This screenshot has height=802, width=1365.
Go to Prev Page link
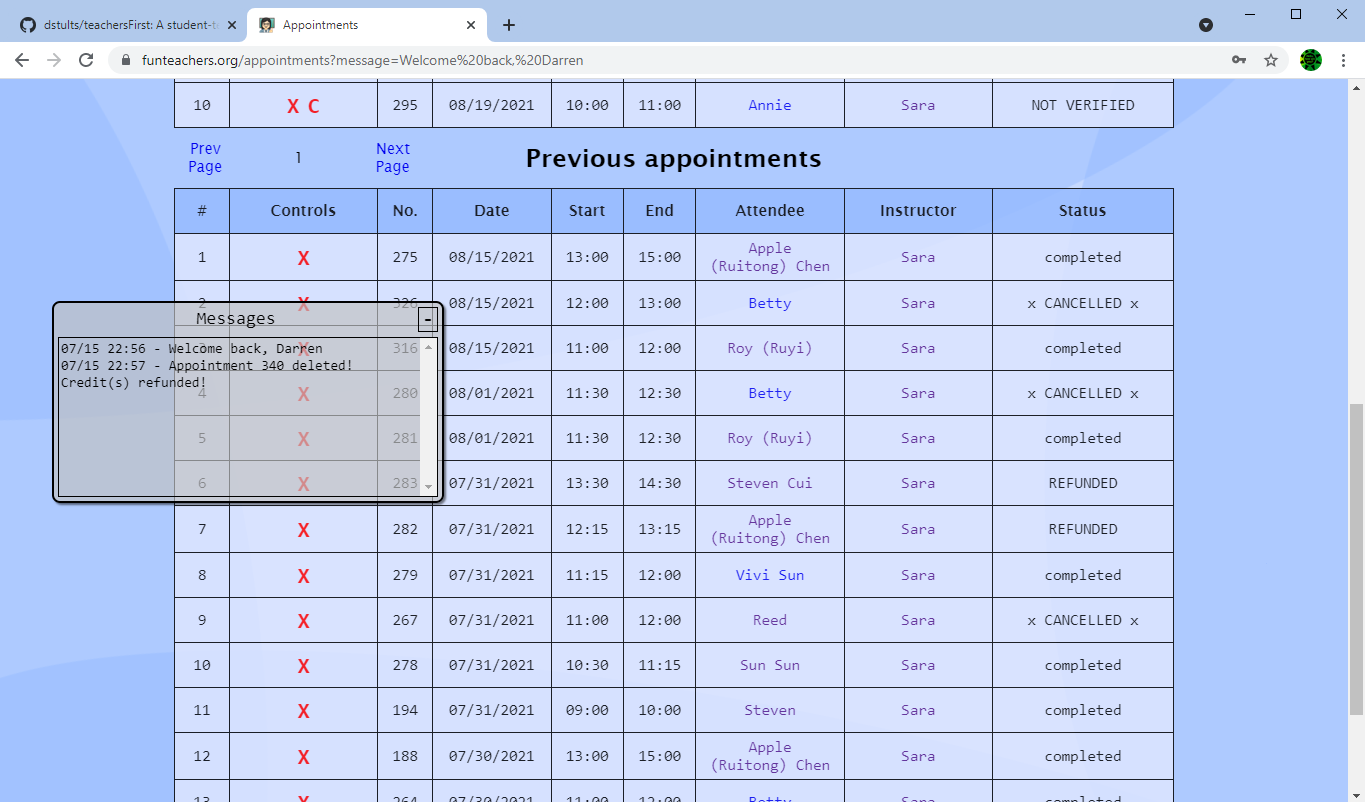click(x=205, y=158)
